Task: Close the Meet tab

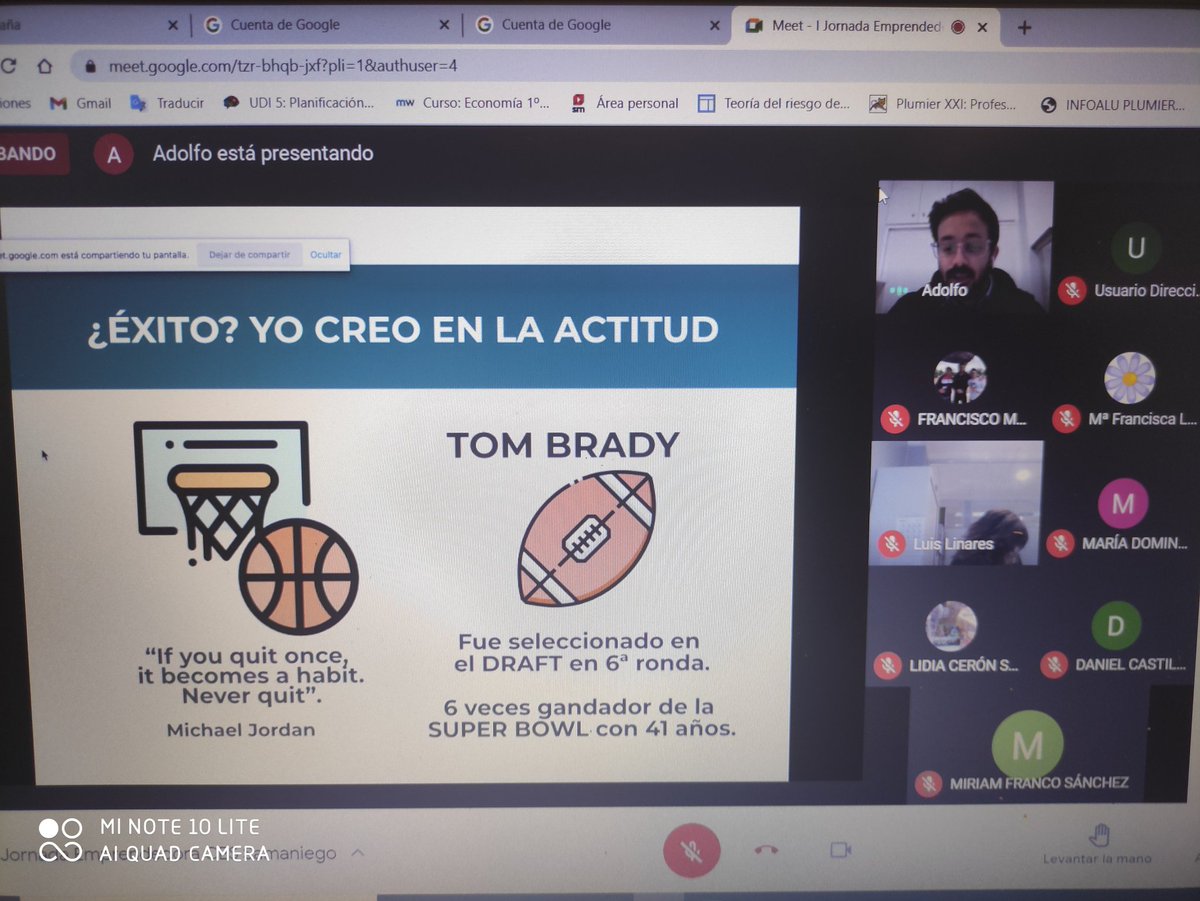Action: (x=982, y=27)
